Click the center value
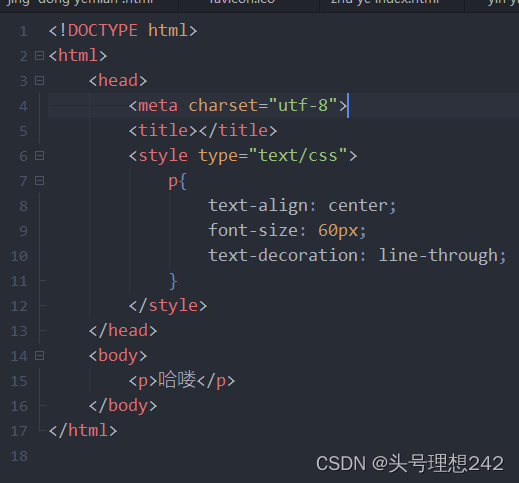This screenshot has height=483, width=519. (358, 206)
